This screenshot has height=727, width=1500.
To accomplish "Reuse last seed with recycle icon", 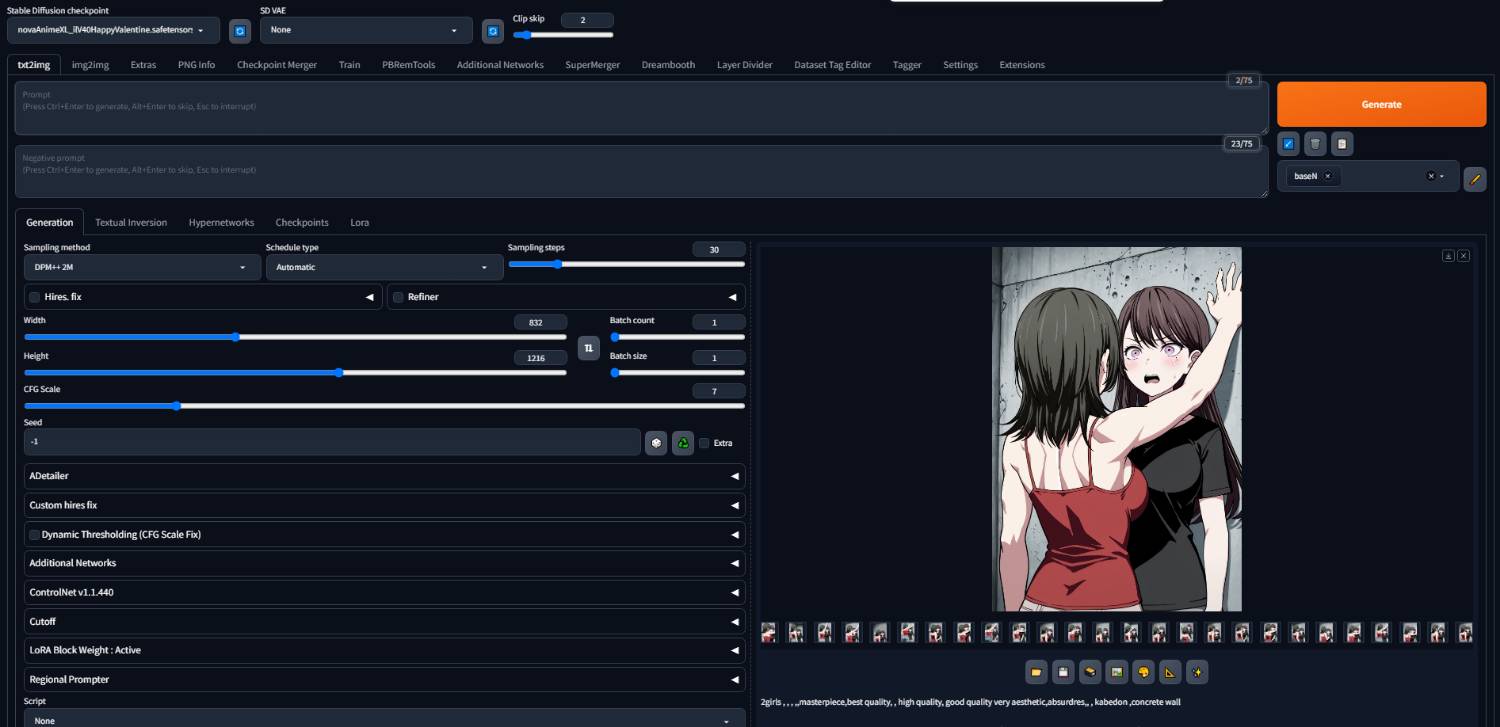I will (683, 443).
